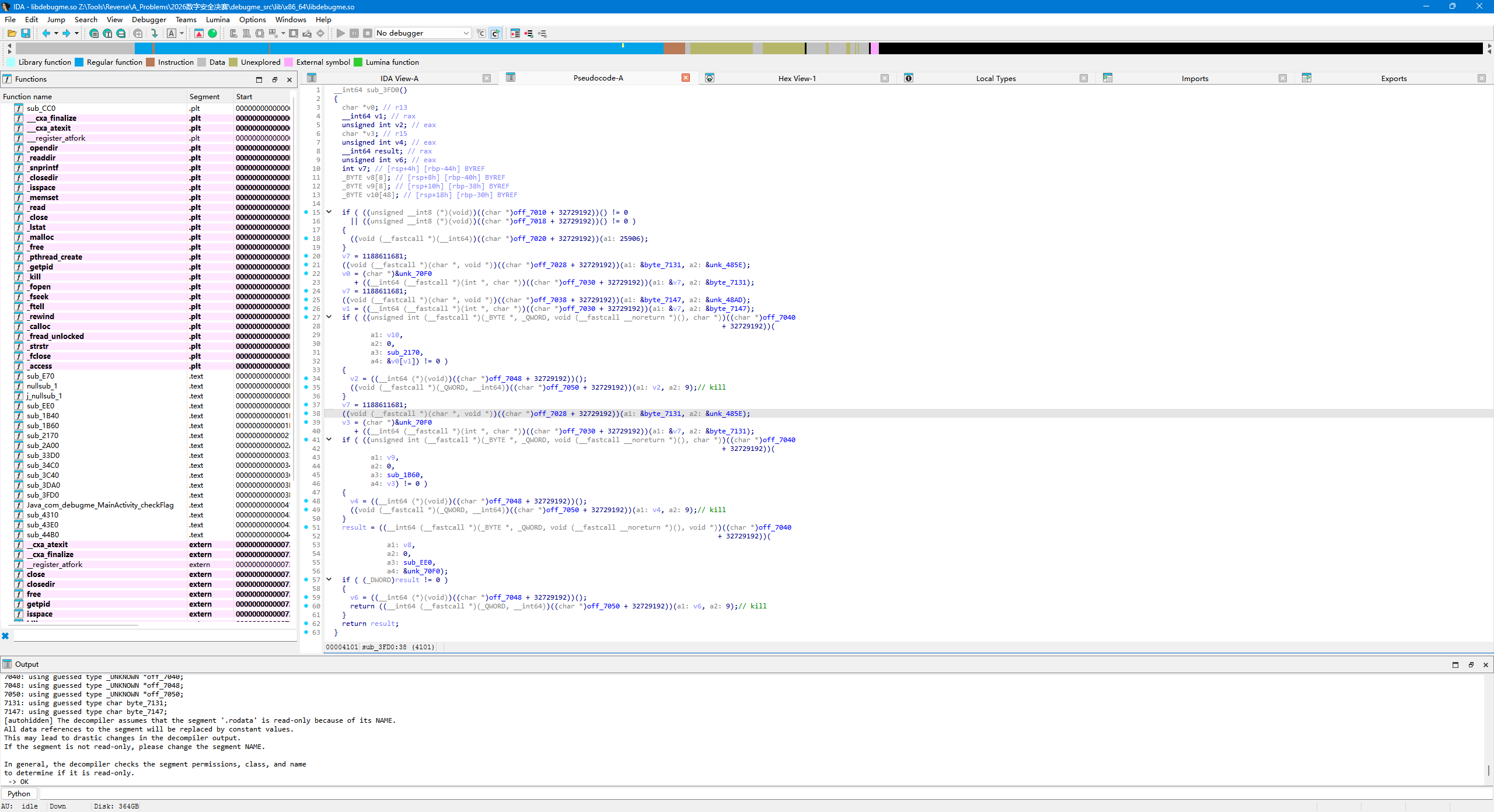Jump back with the blue left arrow

tap(46, 33)
